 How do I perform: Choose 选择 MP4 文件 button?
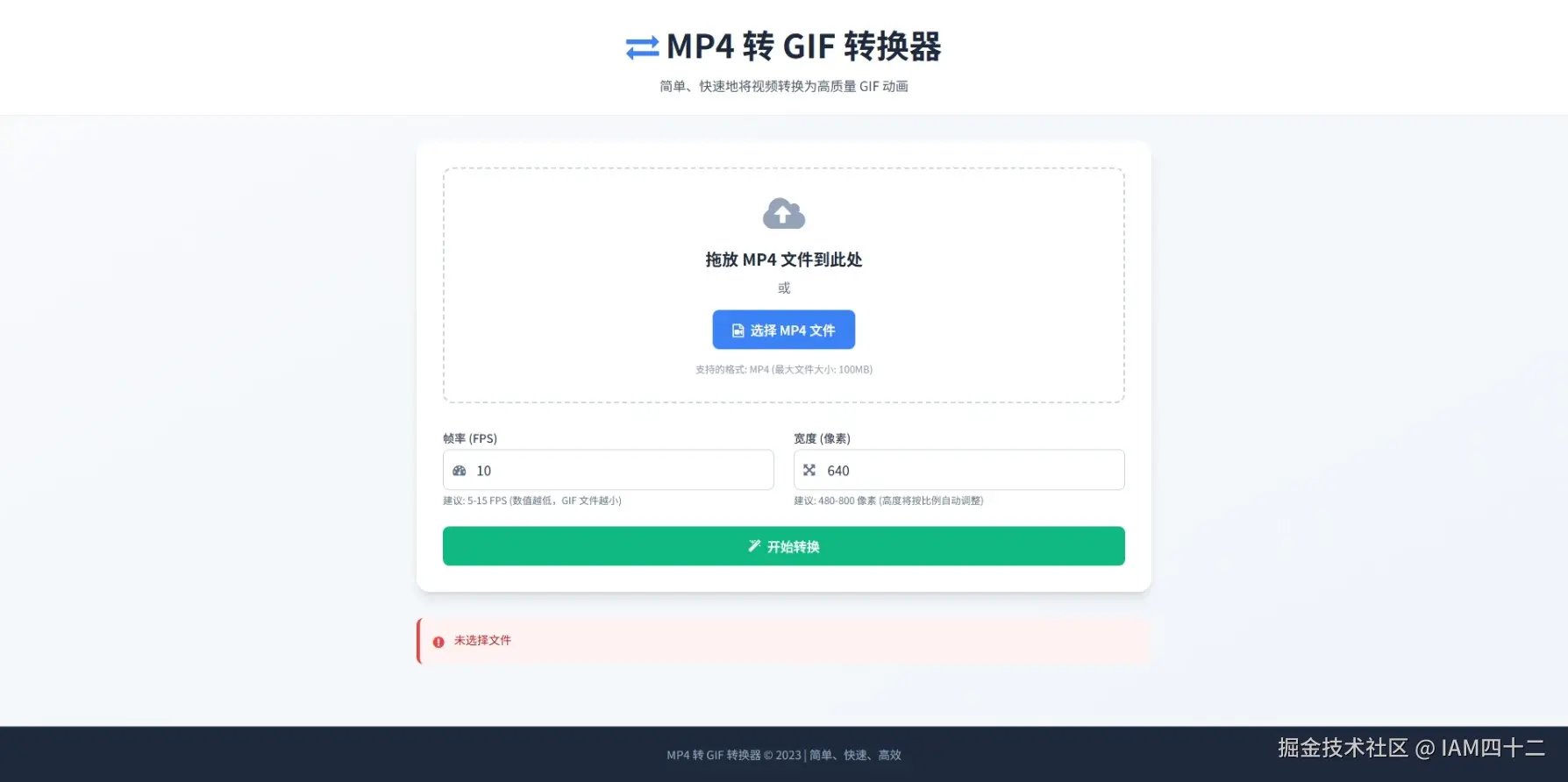coord(784,330)
